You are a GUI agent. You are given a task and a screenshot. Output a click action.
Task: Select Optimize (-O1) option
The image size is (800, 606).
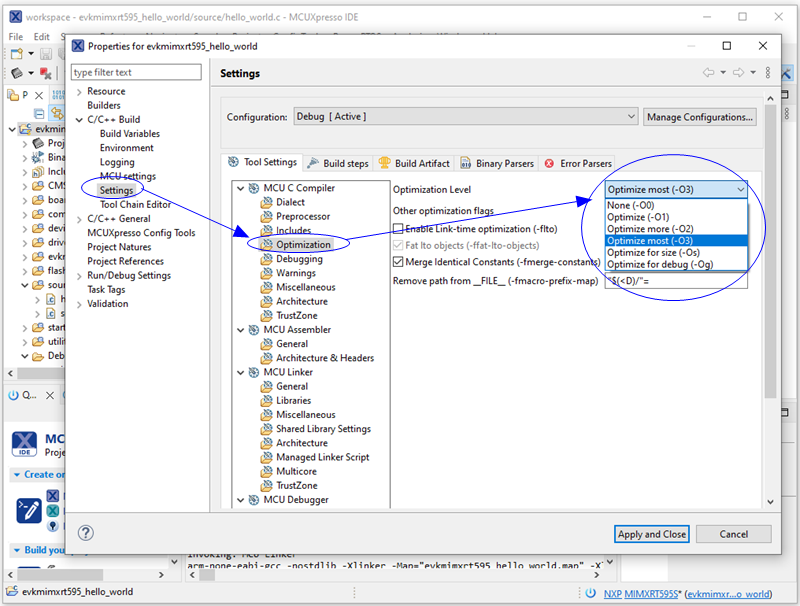click(676, 217)
